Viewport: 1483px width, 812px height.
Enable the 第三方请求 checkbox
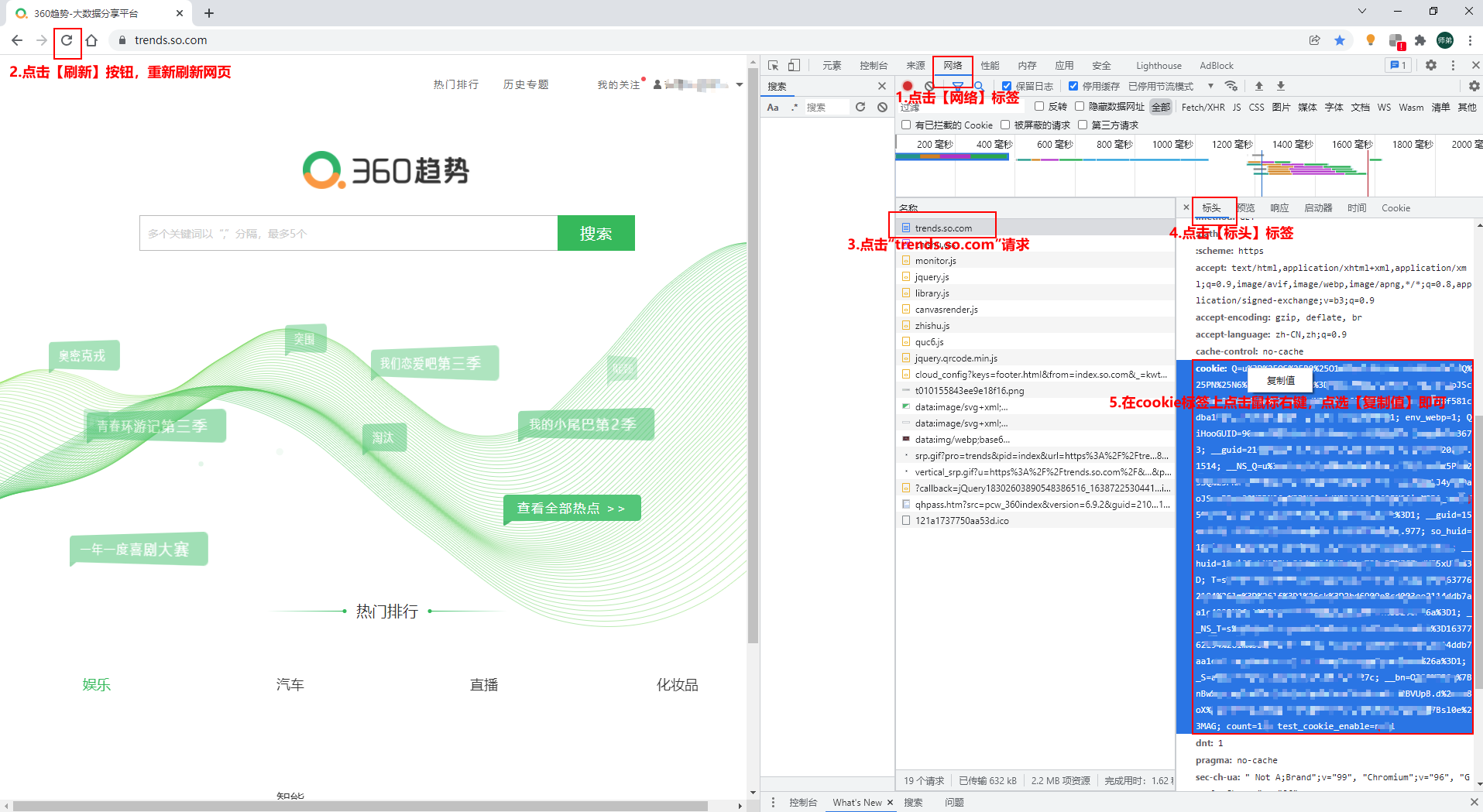pyautogui.click(x=1083, y=125)
